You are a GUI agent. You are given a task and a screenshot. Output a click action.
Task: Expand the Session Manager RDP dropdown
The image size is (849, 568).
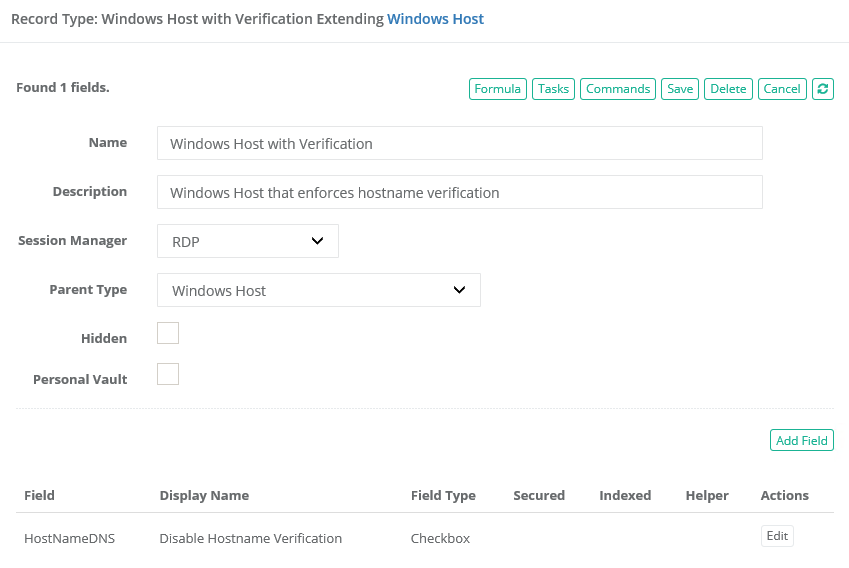pos(248,241)
